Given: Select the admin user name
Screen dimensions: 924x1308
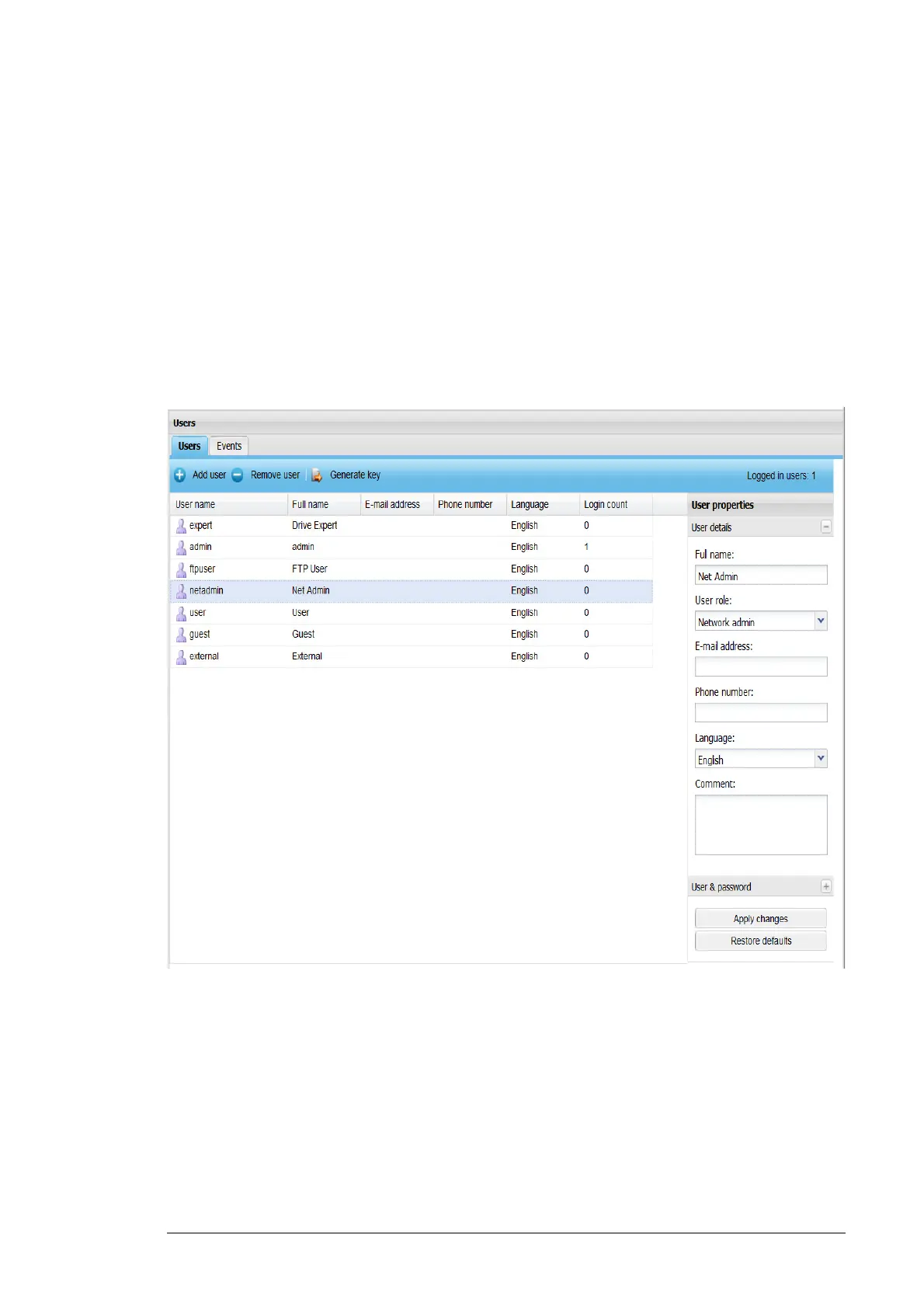Looking at the screenshot, I should tap(200, 547).
